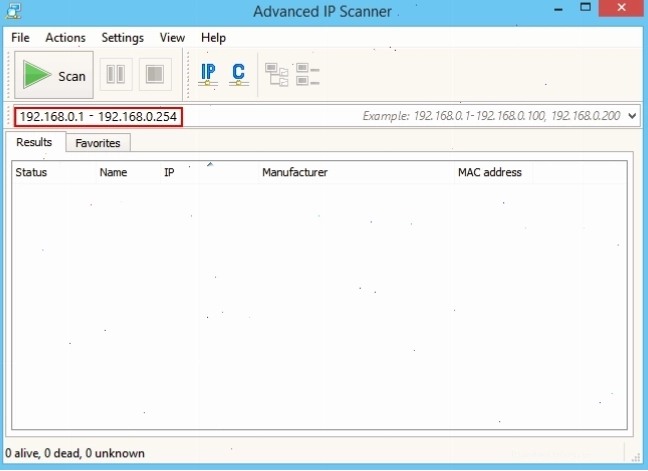Click the window resize grip in status bar

(636, 456)
